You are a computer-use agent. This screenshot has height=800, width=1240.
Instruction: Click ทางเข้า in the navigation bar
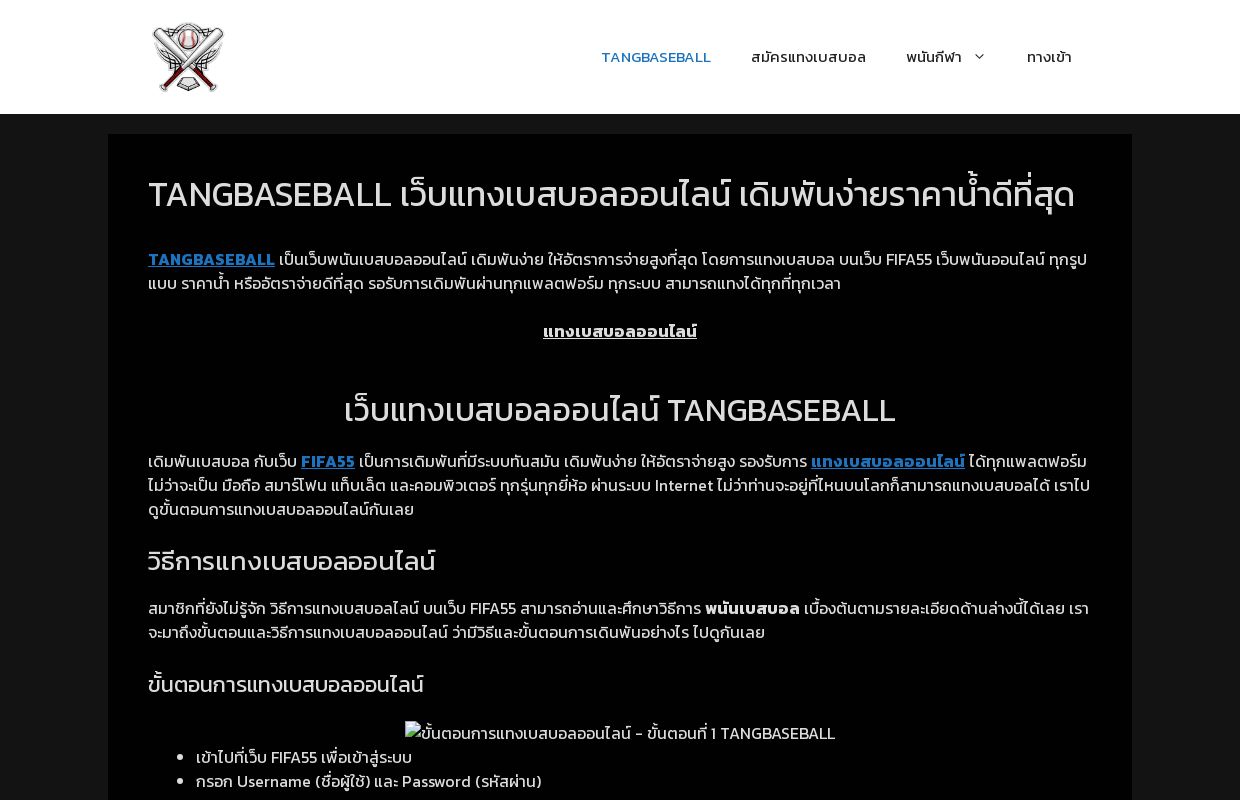(x=1049, y=57)
